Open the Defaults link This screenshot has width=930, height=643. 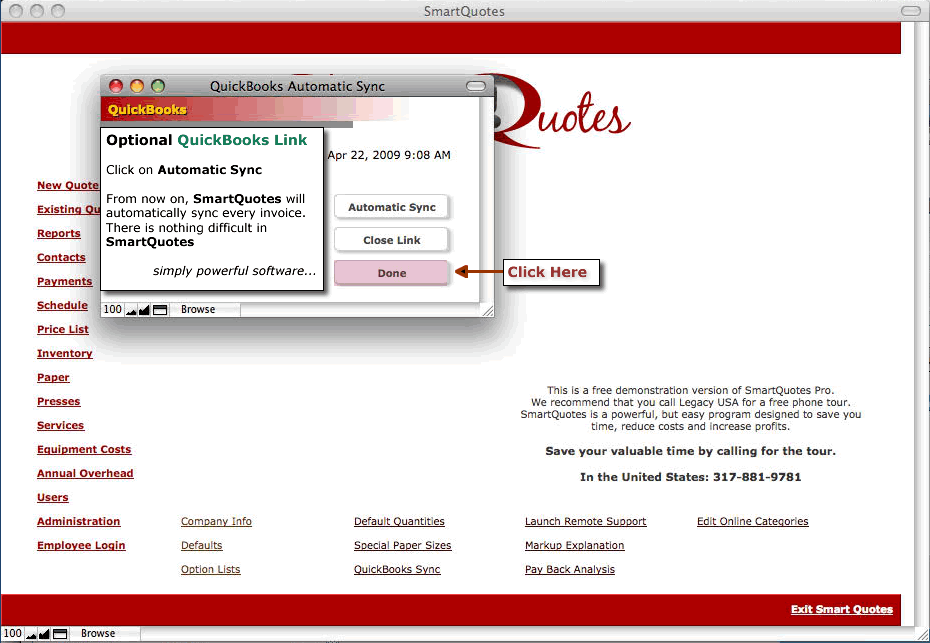click(202, 545)
